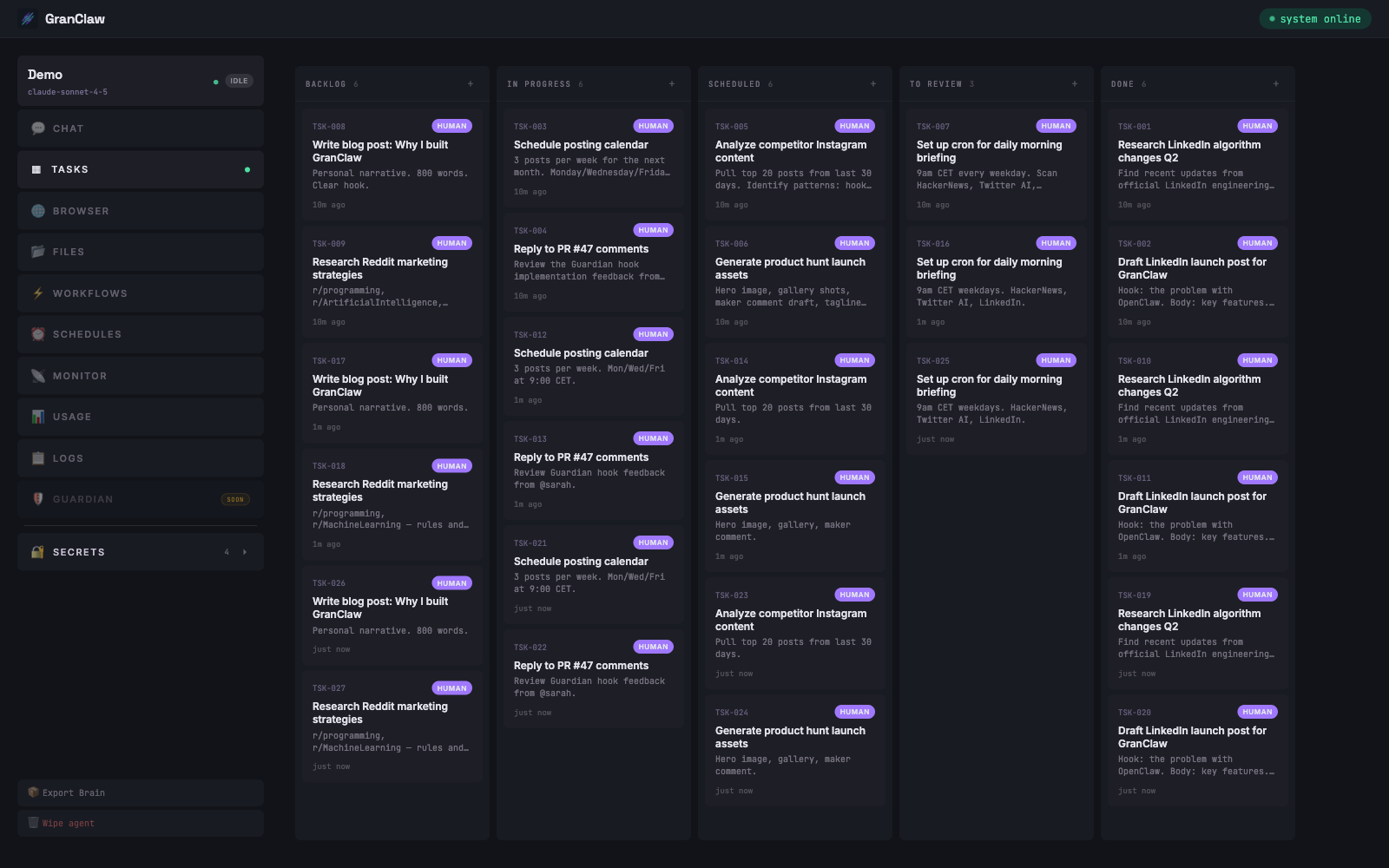Open the Secrets padlock icon
The width and height of the screenshot is (1389, 868).
point(37,551)
